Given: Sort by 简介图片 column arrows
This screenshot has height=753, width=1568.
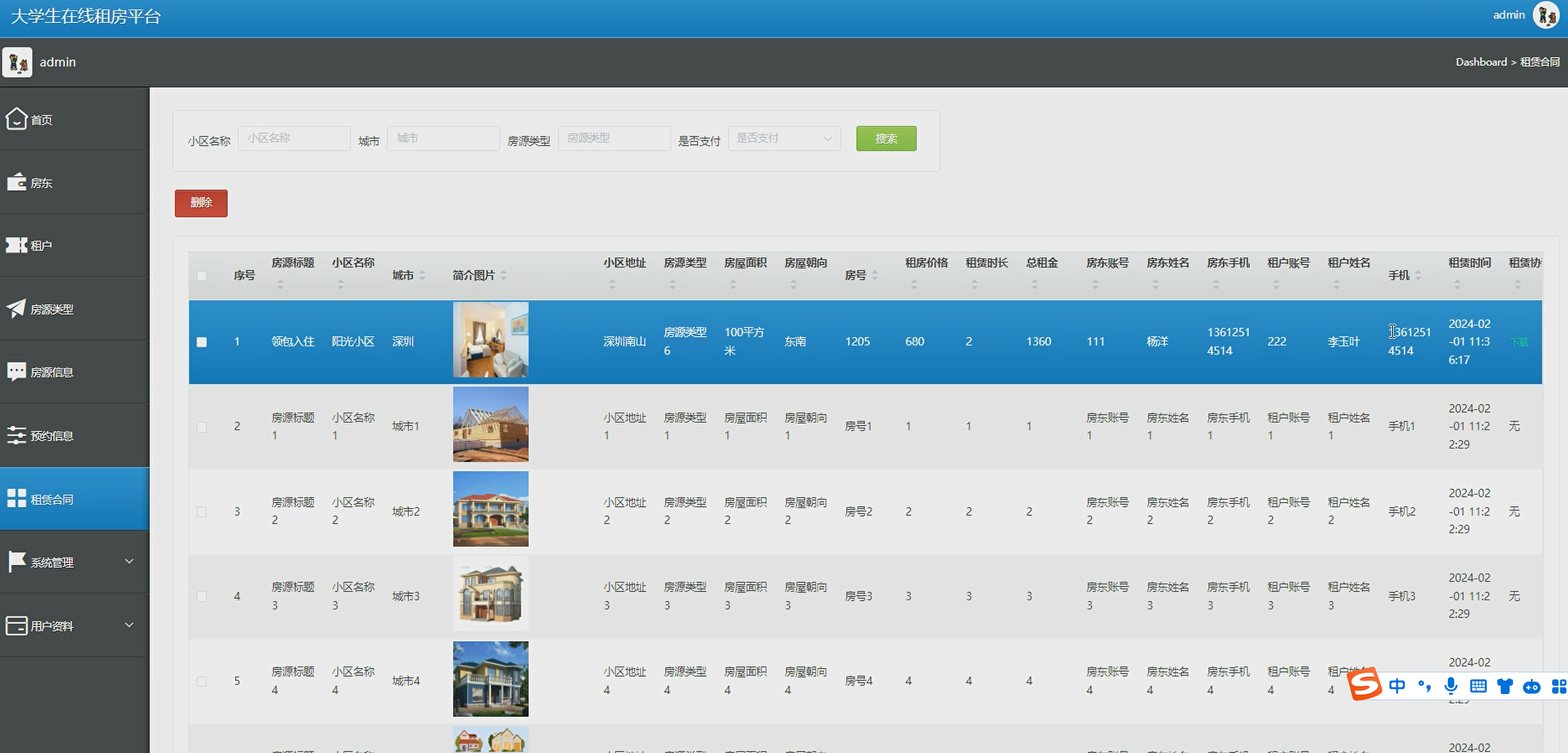Looking at the screenshot, I should click(503, 275).
